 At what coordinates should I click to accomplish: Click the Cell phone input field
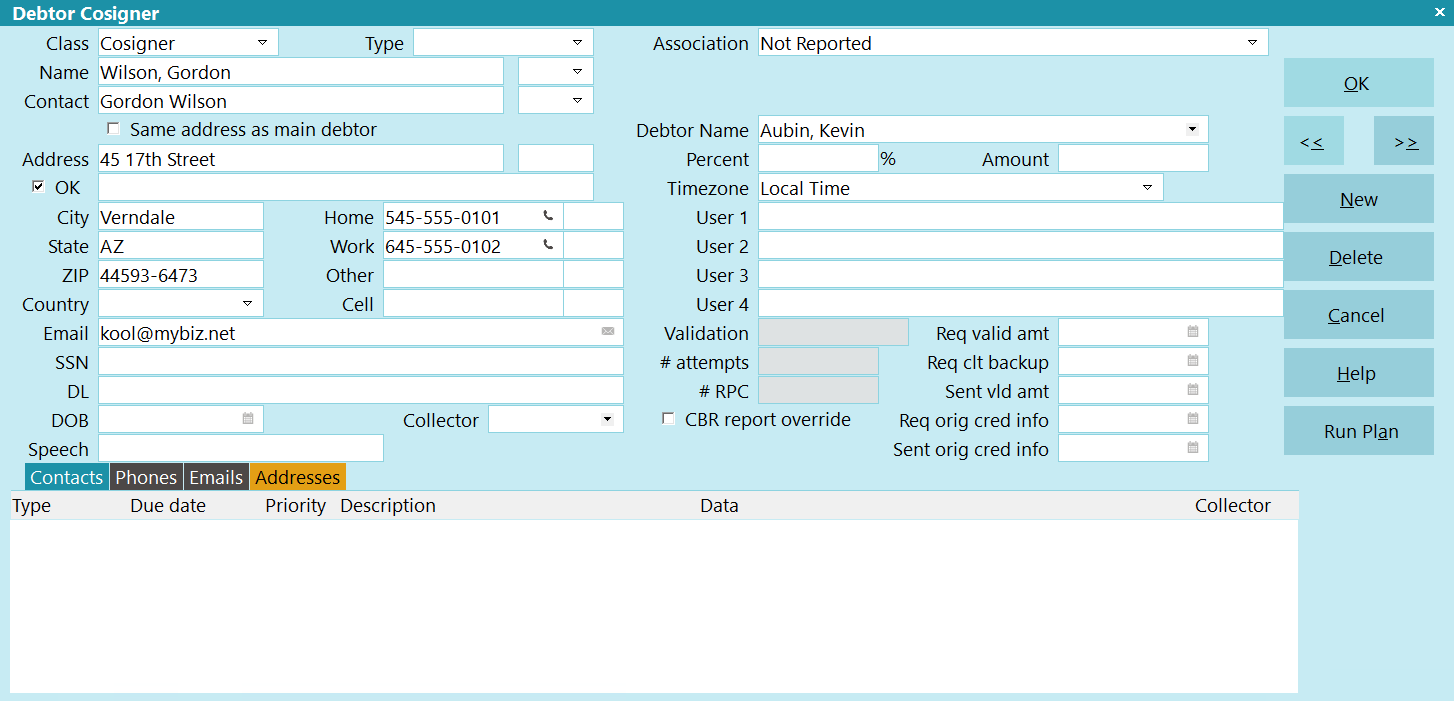pos(473,304)
